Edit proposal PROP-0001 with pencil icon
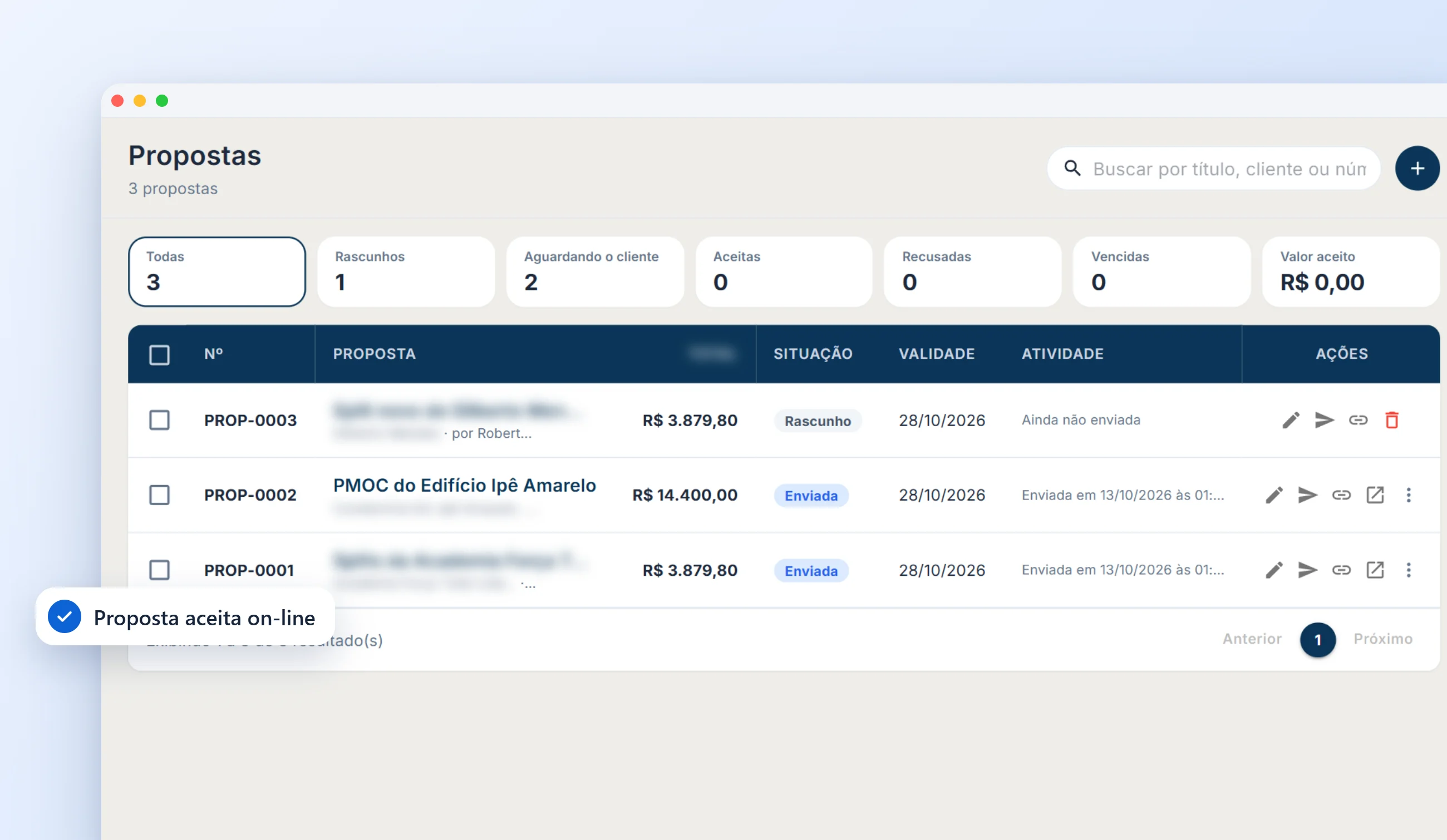 click(x=1273, y=570)
